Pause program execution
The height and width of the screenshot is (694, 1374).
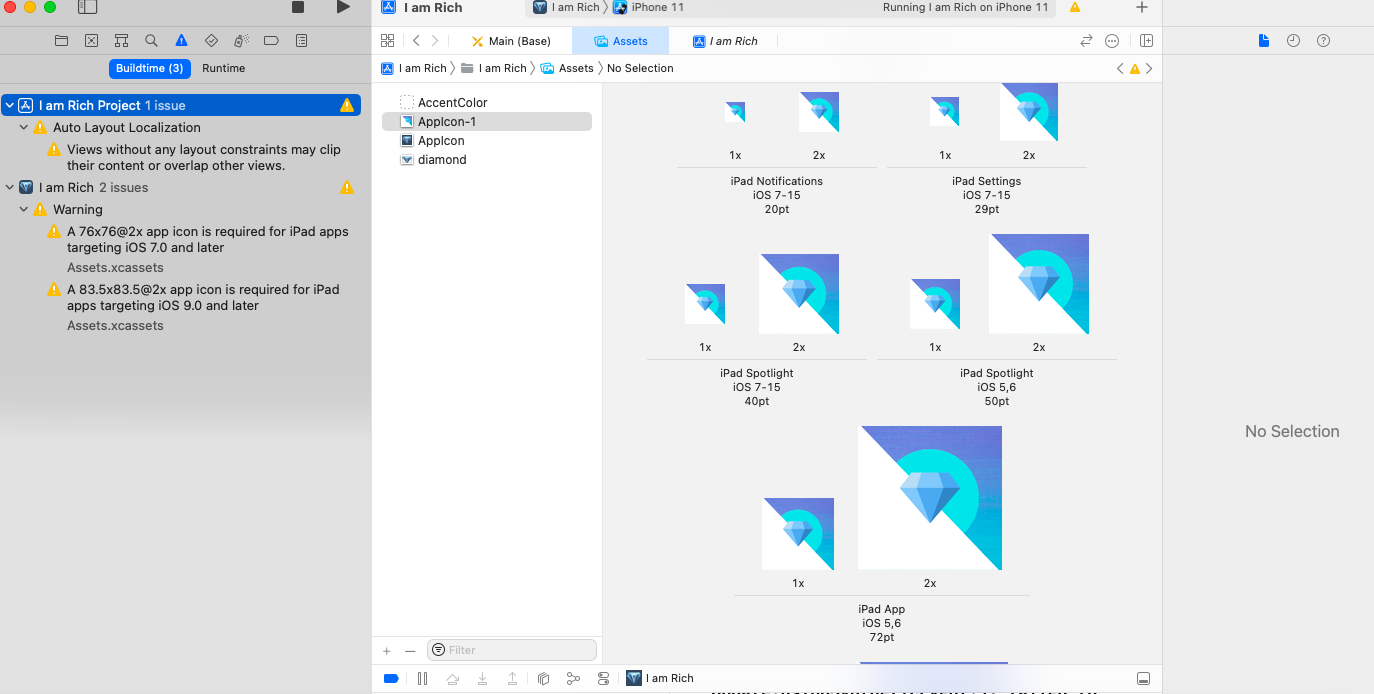click(422, 678)
